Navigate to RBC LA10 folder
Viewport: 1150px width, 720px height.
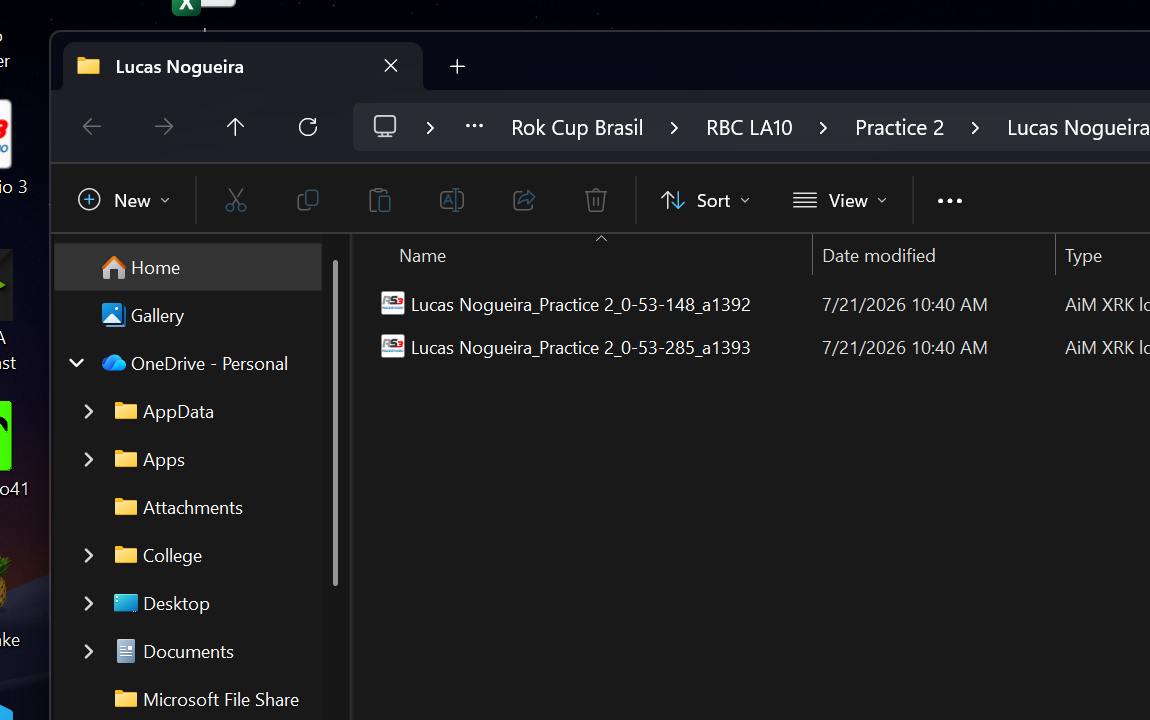click(x=749, y=128)
